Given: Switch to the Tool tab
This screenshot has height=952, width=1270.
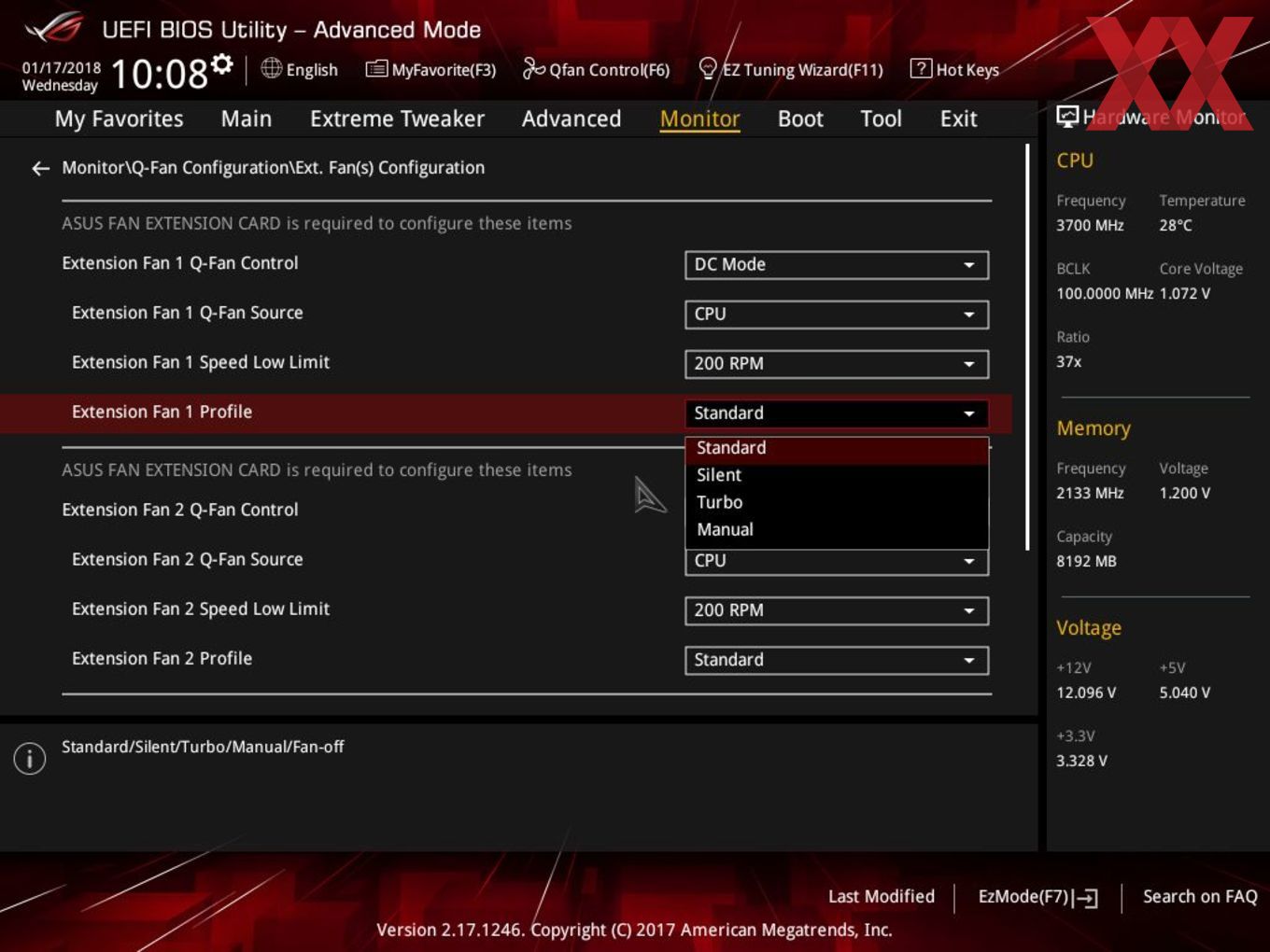Looking at the screenshot, I should (881, 119).
